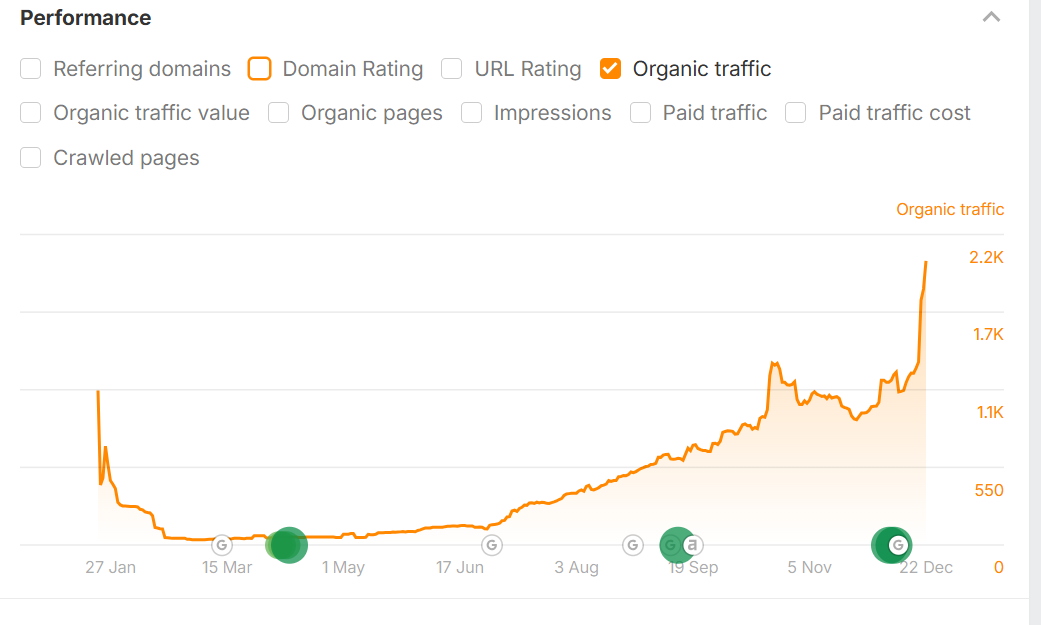Open the 'a' annotation marker near 19 Sep
The height and width of the screenshot is (625, 1041).
tap(692, 545)
